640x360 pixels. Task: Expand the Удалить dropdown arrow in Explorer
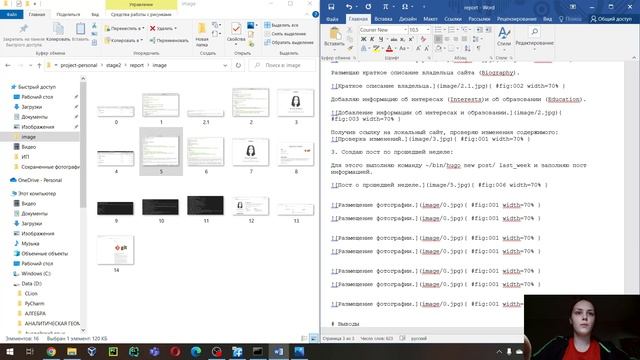[x=176, y=28]
